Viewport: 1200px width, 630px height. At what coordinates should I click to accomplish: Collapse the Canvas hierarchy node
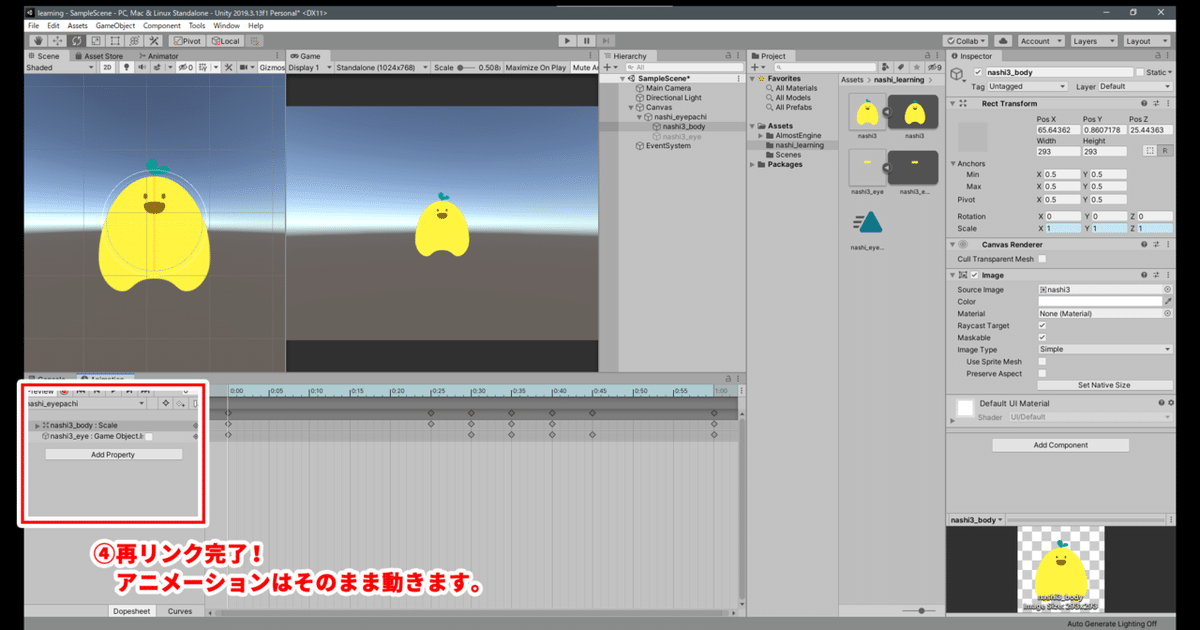point(633,107)
